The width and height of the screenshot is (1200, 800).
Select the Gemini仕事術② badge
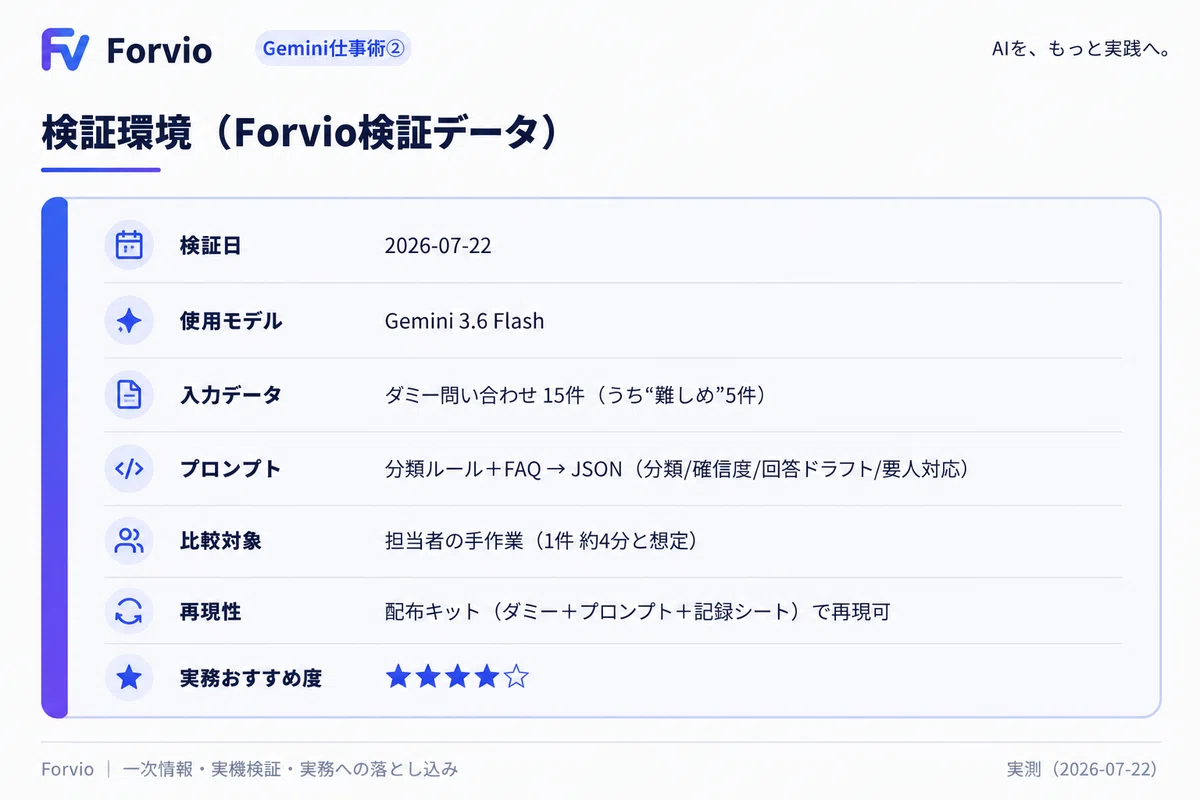(333, 48)
